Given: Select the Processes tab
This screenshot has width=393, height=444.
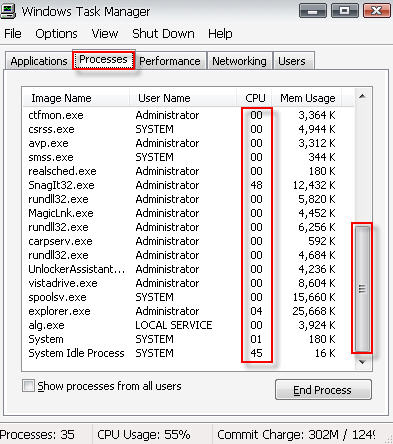Looking at the screenshot, I should [103, 60].
